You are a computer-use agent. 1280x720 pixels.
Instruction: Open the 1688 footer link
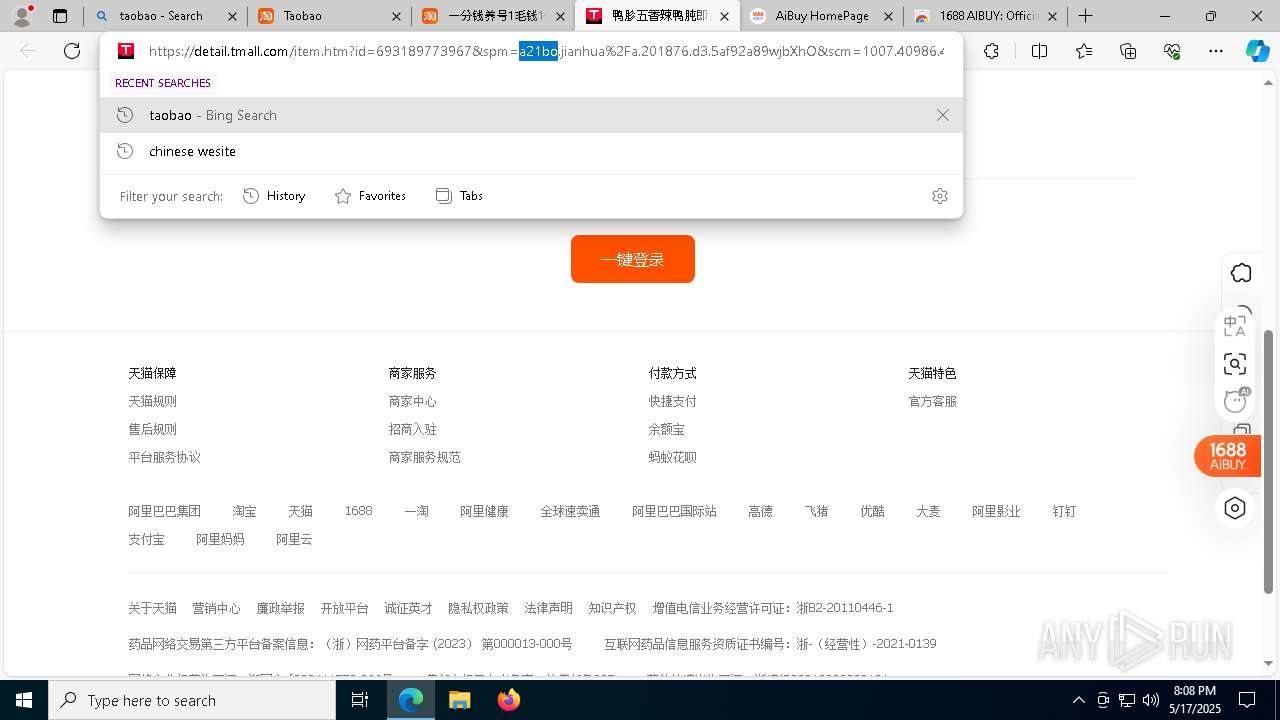[x=358, y=511]
